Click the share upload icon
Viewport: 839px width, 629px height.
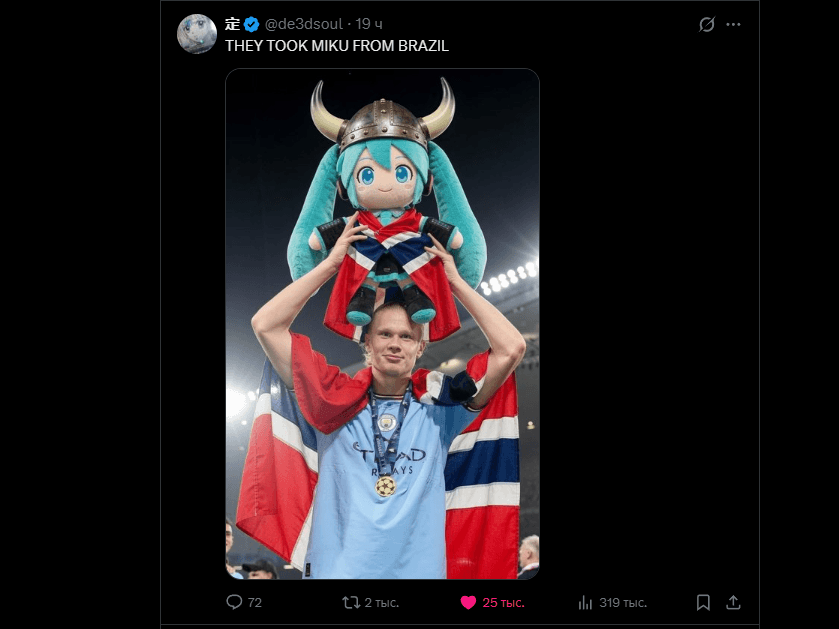pos(733,603)
